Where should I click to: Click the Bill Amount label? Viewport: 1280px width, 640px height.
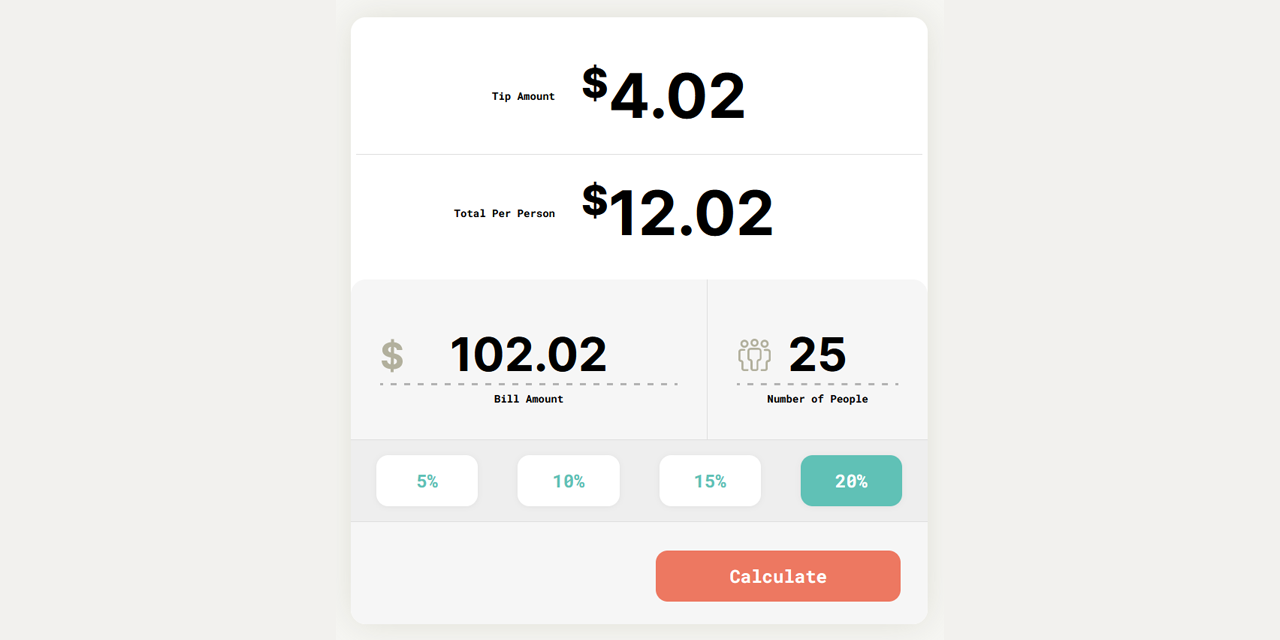tap(529, 399)
